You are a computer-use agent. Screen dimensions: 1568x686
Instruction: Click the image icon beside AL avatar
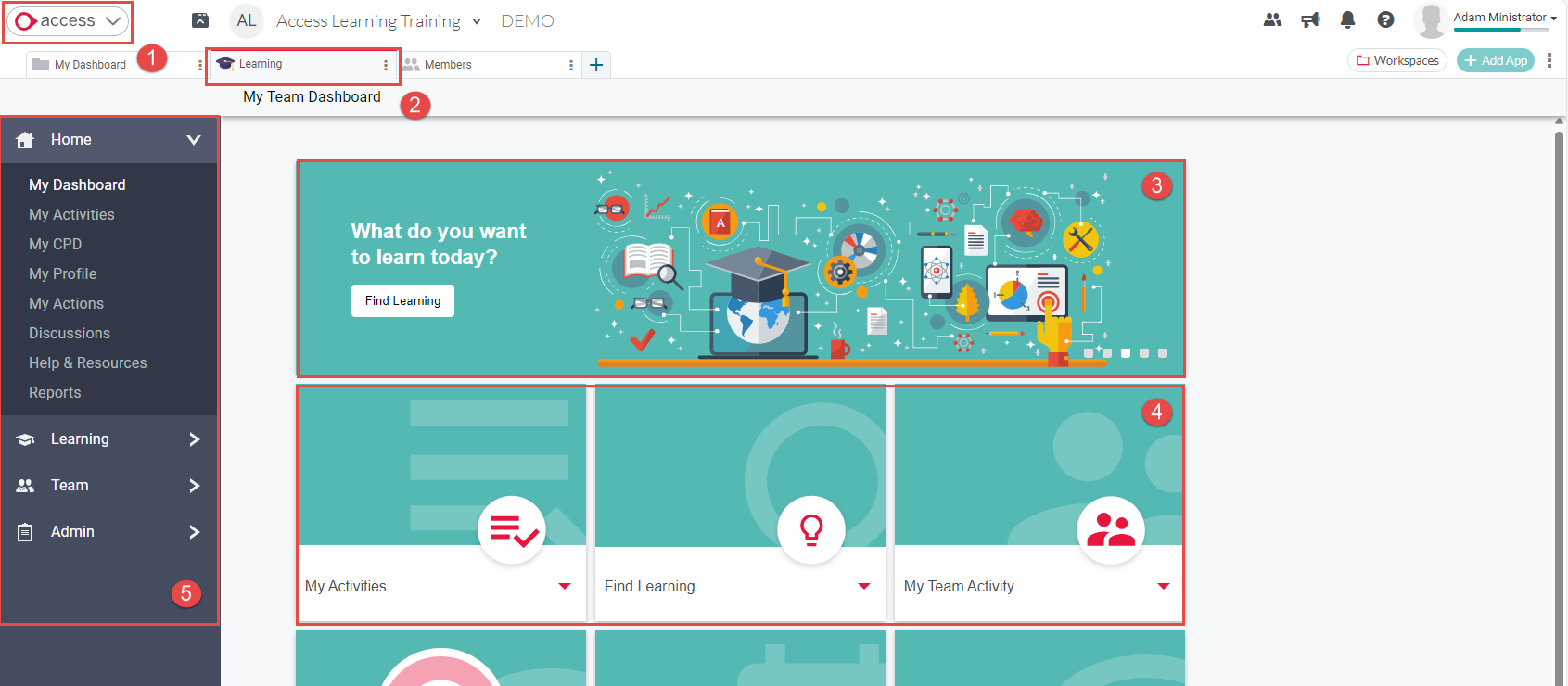[x=200, y=20]
